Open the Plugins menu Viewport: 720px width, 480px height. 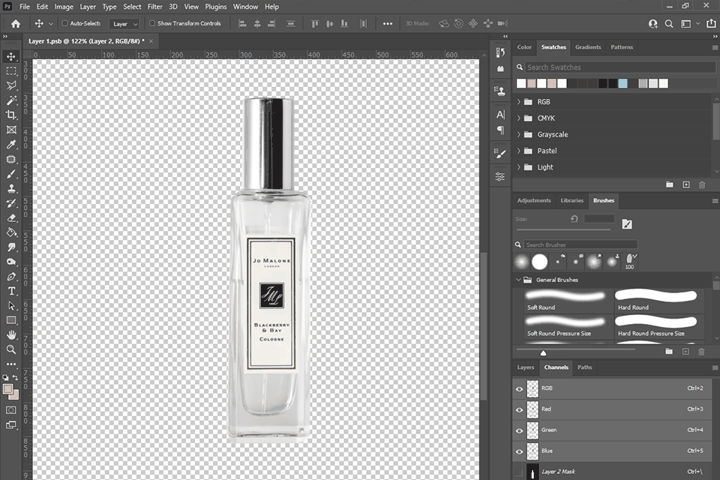(216, 7)
